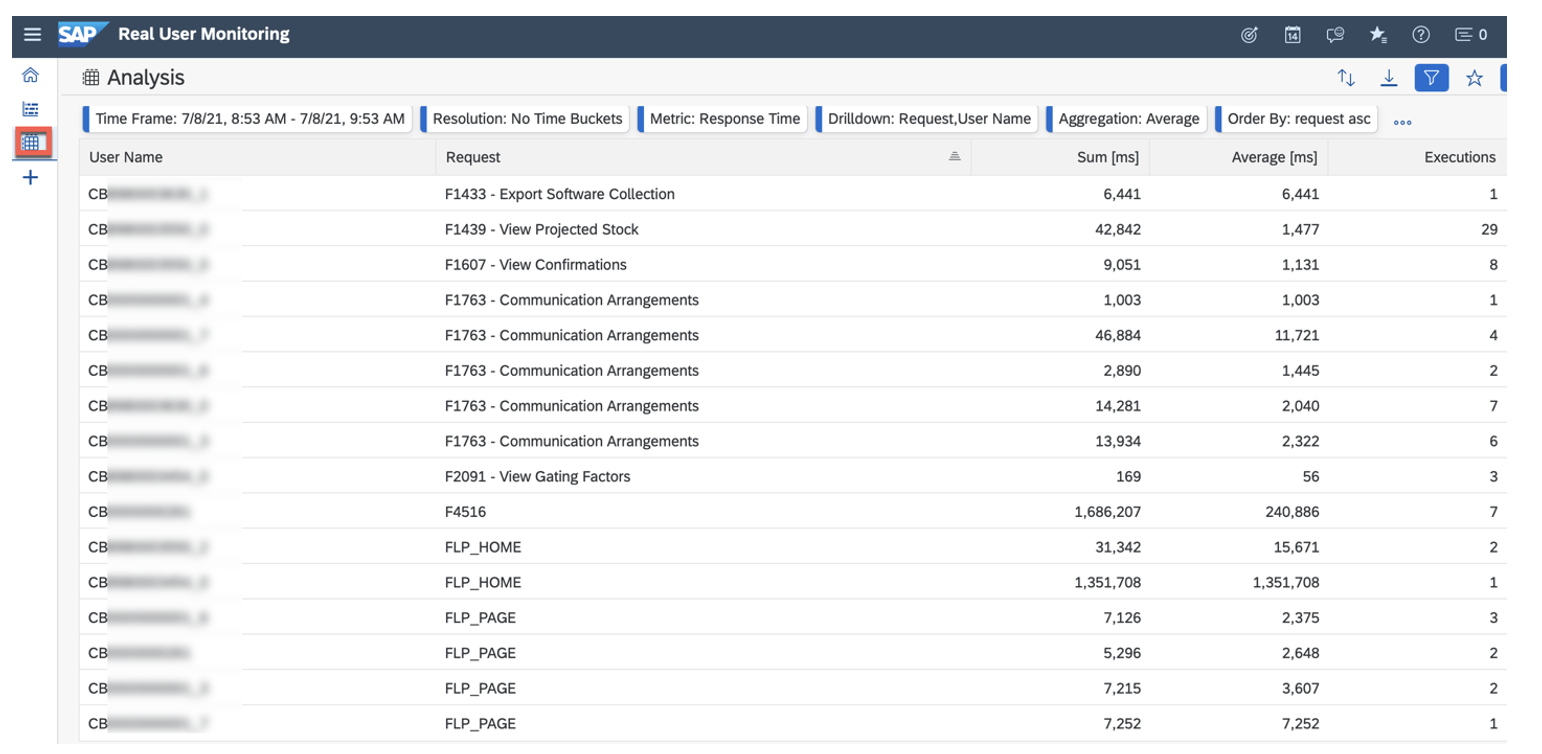Click the Analysis page heading
Viewport: 1542px width, 754px height.
146,78
